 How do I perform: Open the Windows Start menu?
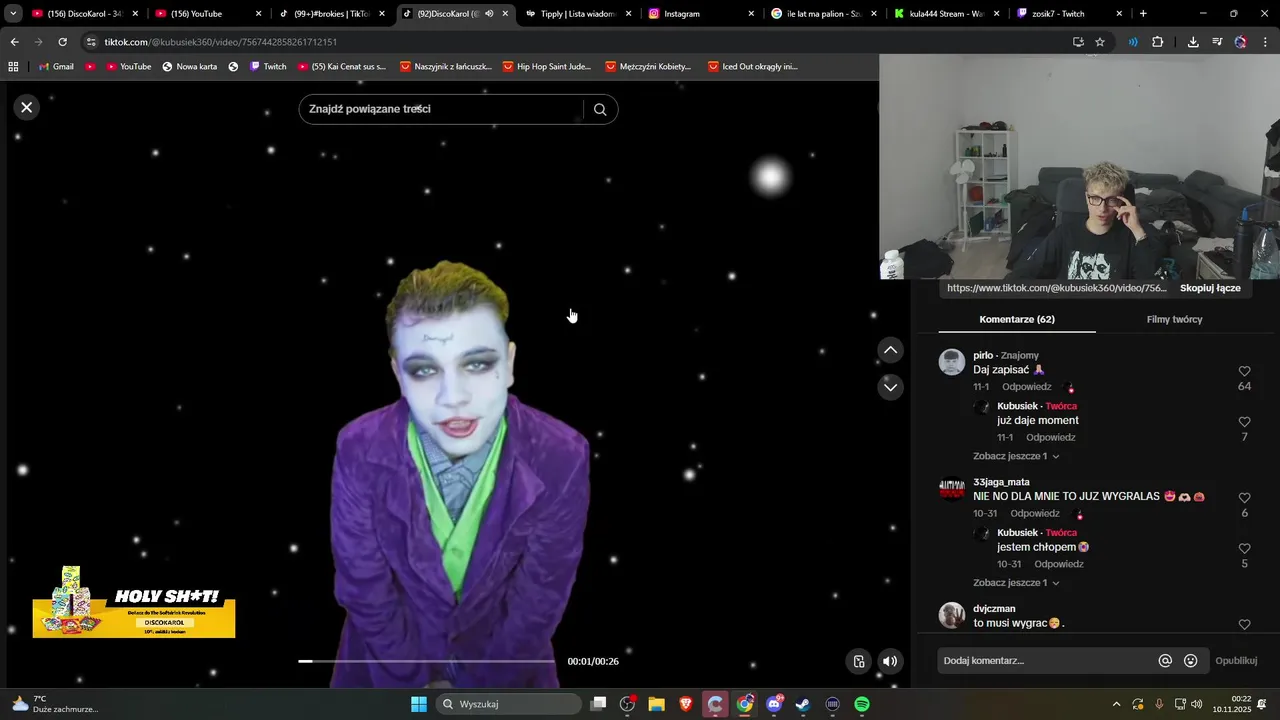tap(419, 704)
